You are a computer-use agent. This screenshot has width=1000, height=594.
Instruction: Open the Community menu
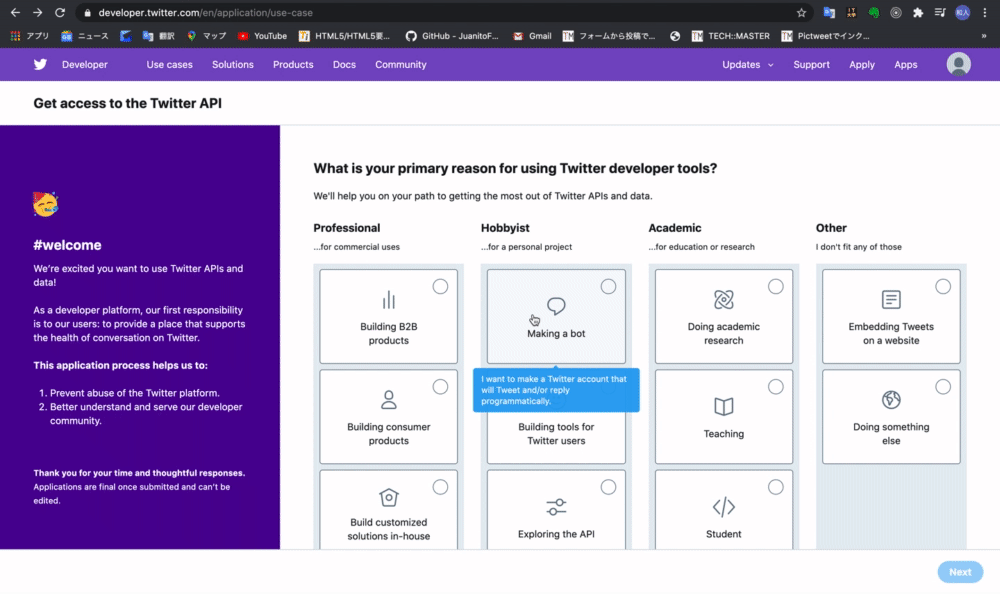click(401, 64)
